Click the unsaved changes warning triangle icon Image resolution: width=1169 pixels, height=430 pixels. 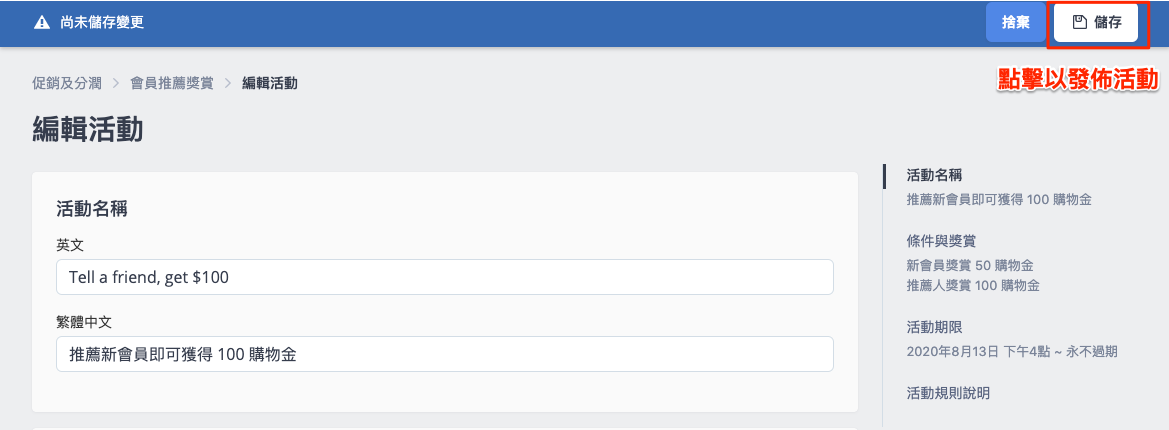click(x=41, y=22)
